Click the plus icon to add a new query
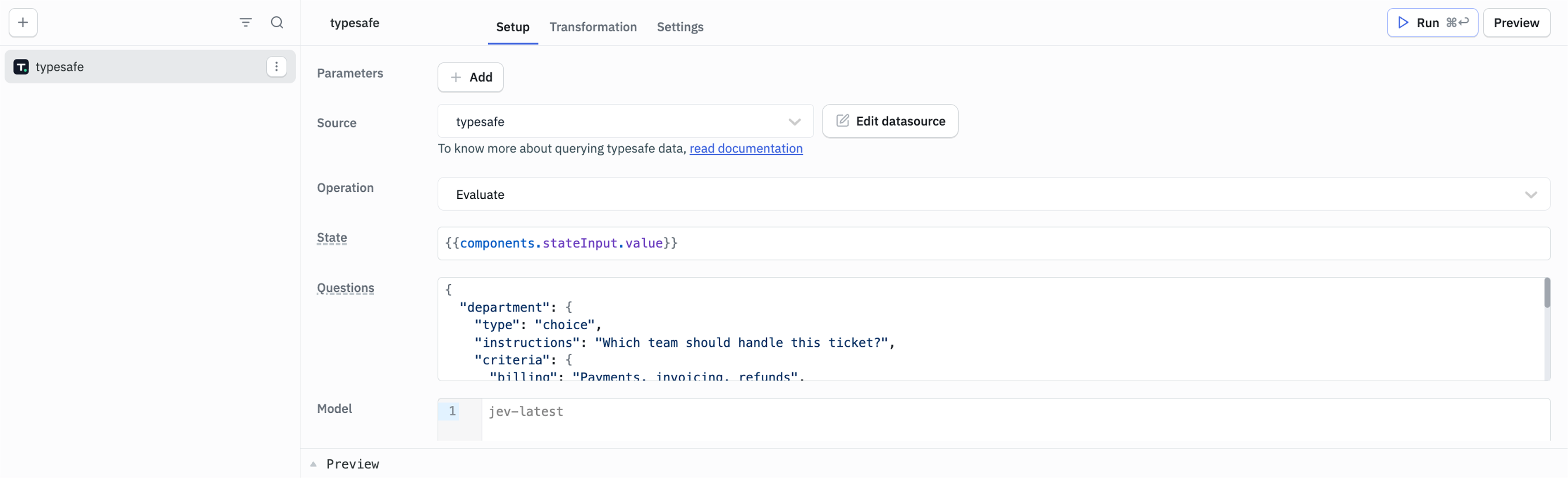1568x478 pixels. point(23,22)
